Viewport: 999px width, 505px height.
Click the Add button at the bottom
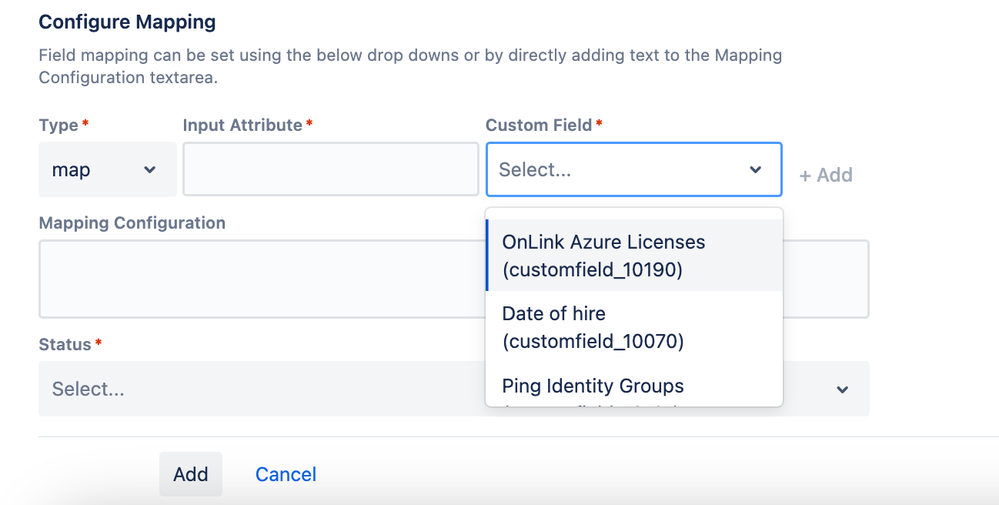coord(190,474)
